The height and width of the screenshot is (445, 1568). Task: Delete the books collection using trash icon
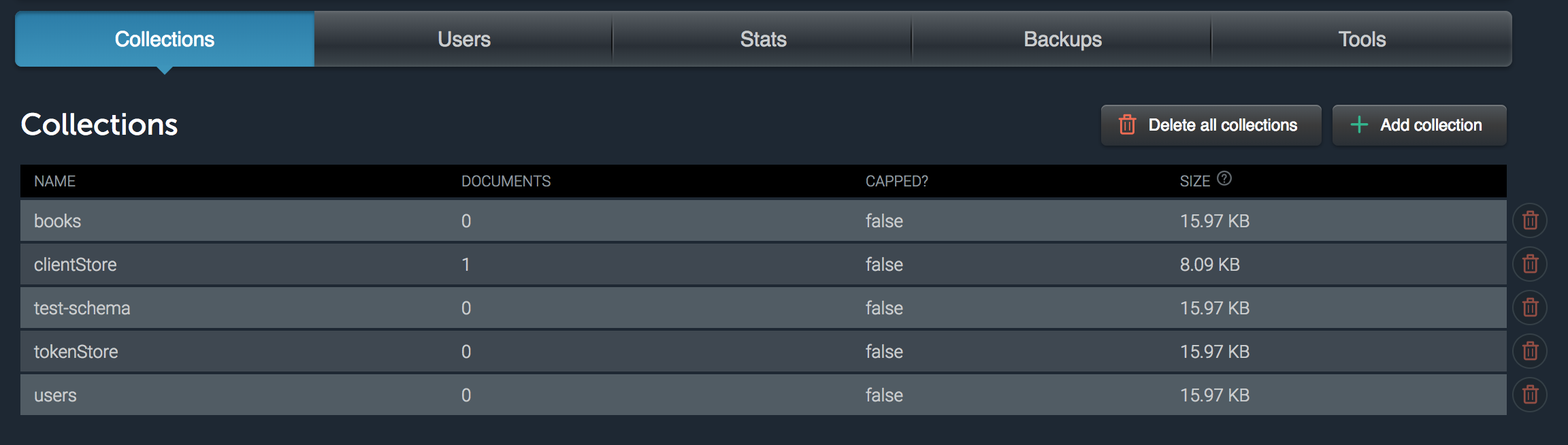pyautogui.click(x=1530, y=220)
